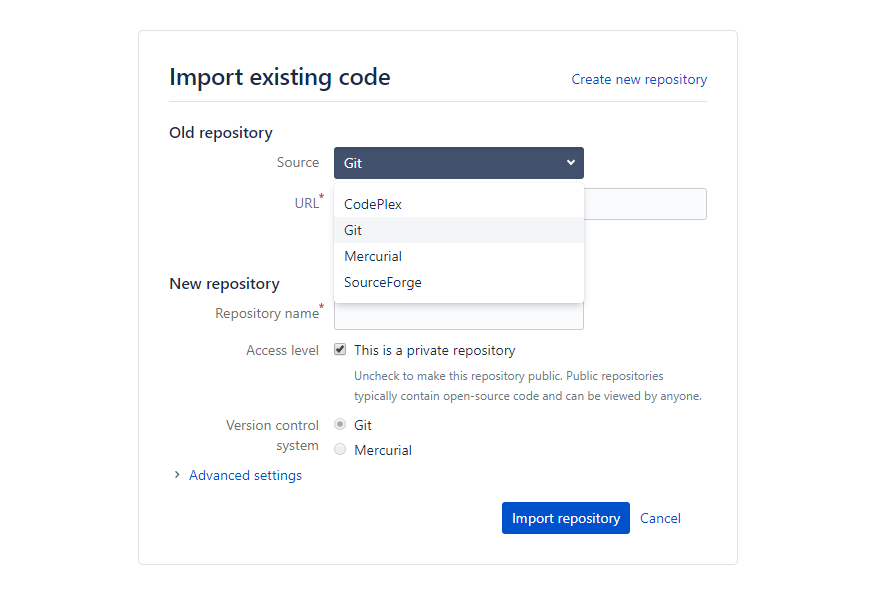The height and width of the screenshot is (600, 880).
Task: Toggle "This is a private repository" setting
Action: pos(340,349)
